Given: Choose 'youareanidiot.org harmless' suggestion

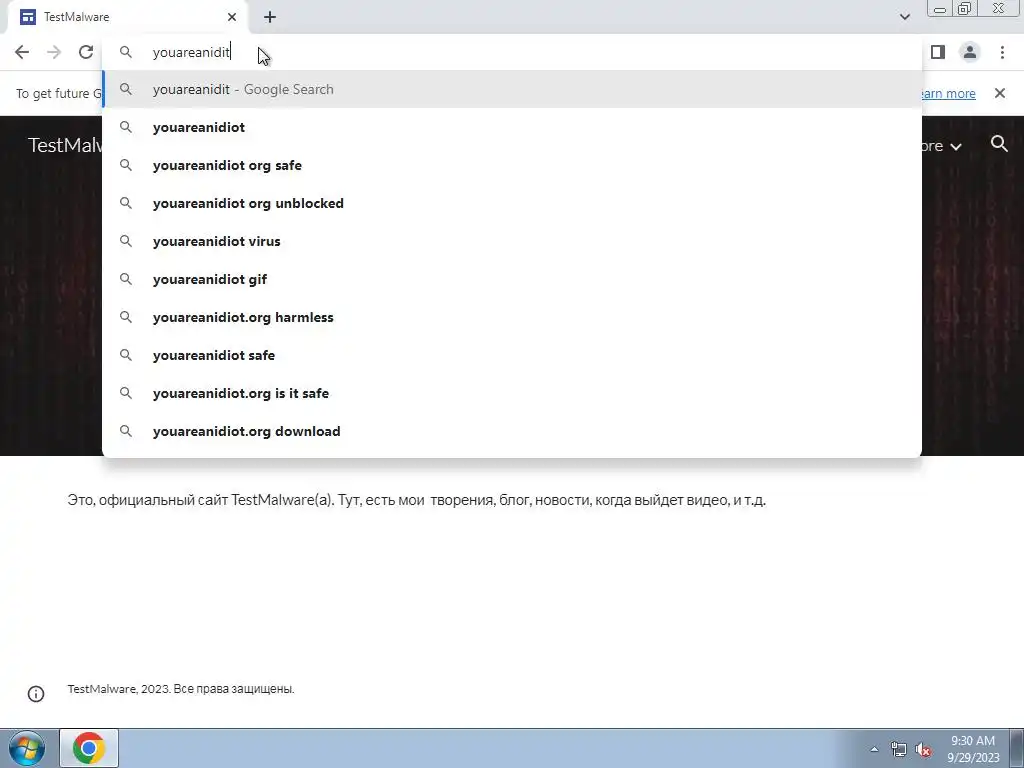Looking at the screenshot, I should (512, 317).
